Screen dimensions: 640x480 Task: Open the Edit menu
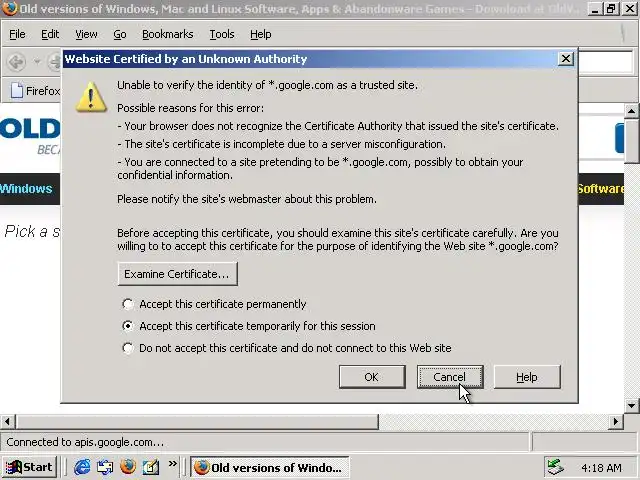pyautogui.click(x=50, y=34)
